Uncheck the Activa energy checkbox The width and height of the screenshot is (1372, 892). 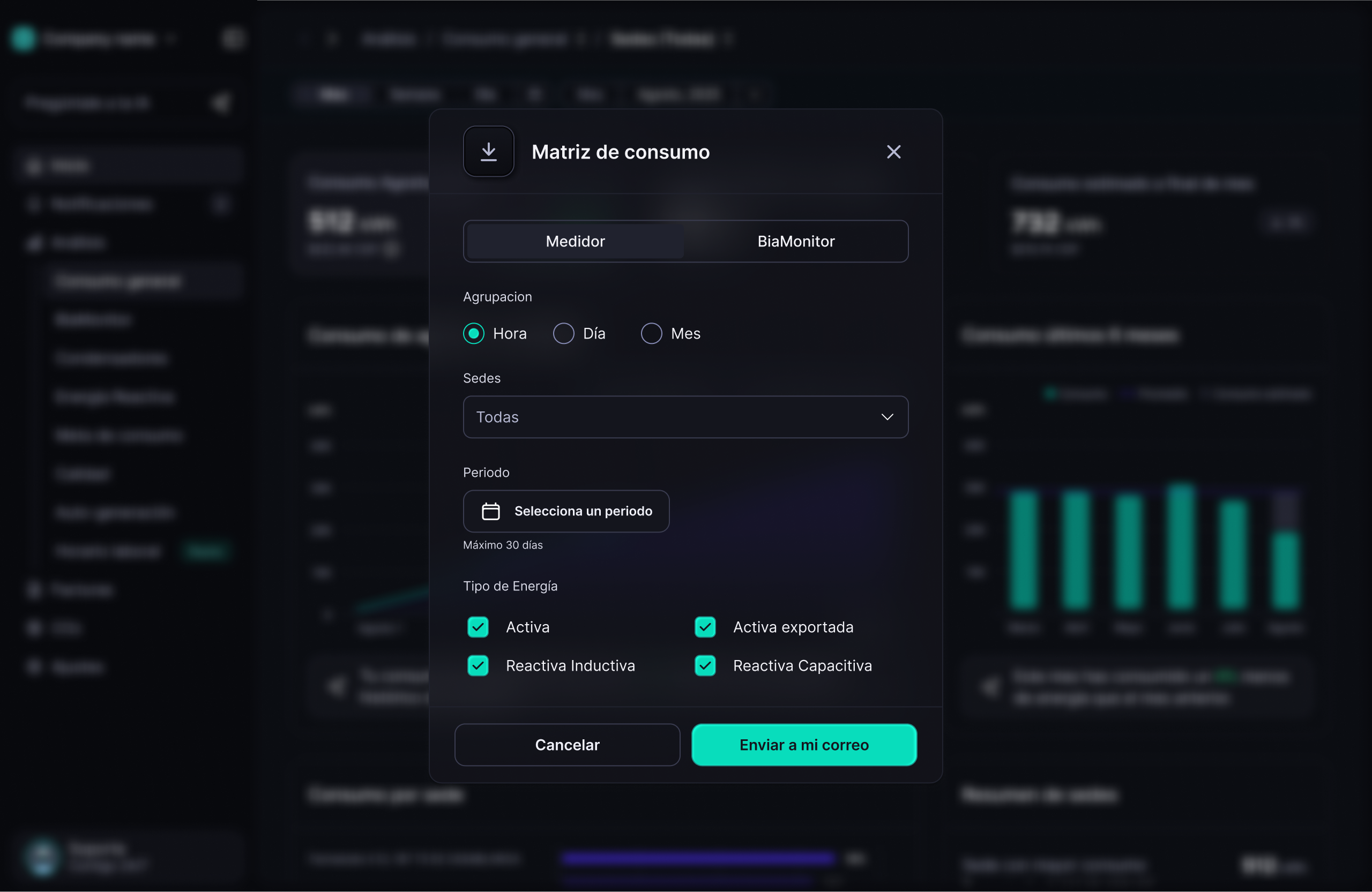pyautogui.click(x=478, y=627)
